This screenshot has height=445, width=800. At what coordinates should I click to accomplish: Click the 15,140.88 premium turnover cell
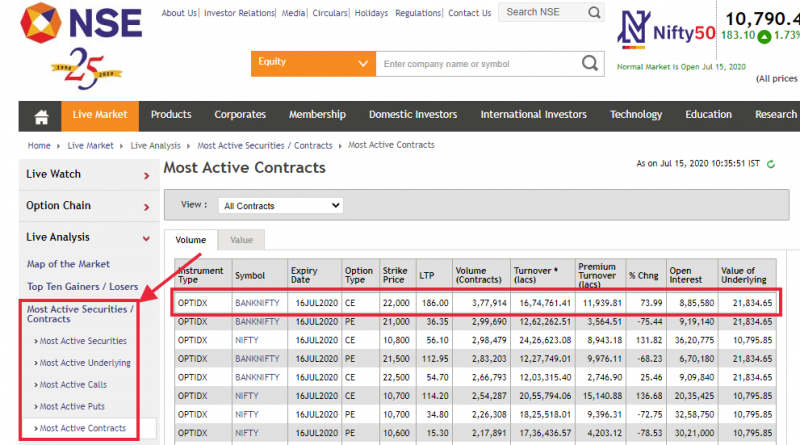(x=602, y=396)
